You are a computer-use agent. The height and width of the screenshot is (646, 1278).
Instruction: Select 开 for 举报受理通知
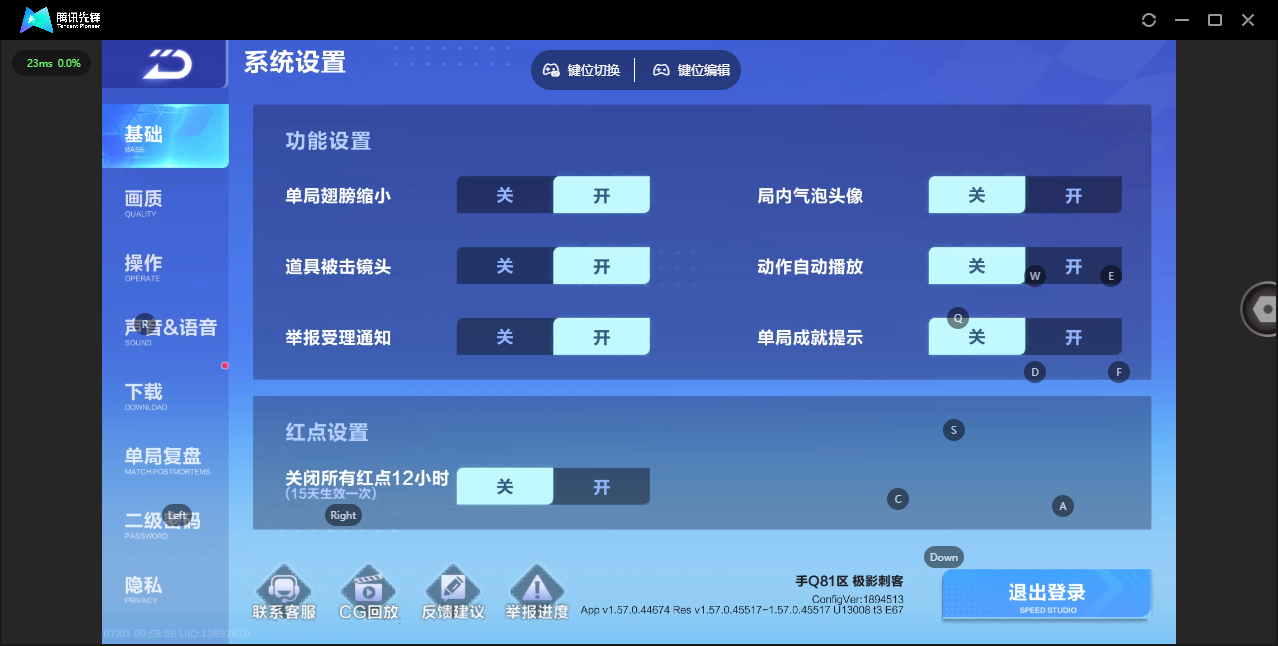601,337
